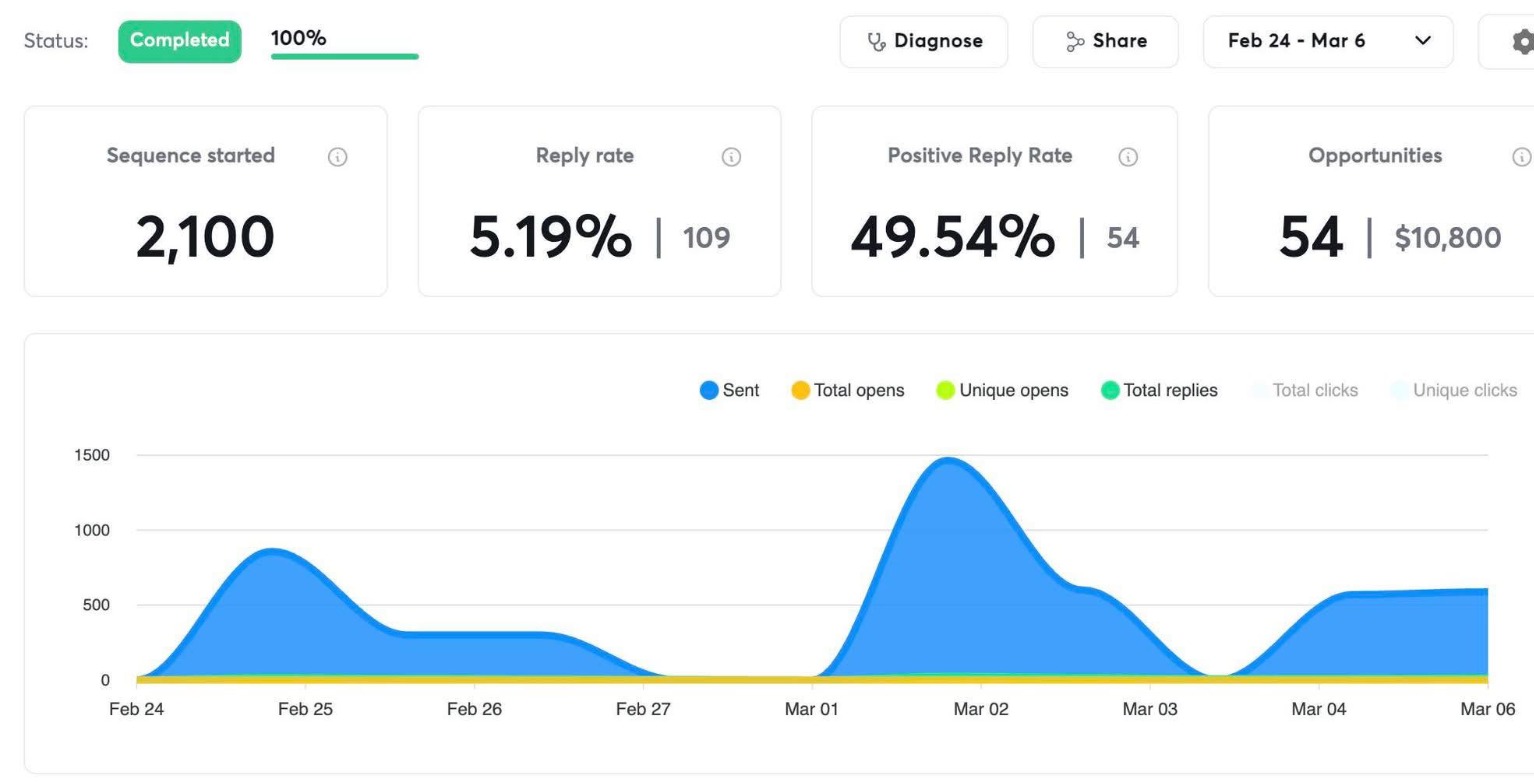Toggle the Total opens legend series
This screenshot has height=783, width=1534.
[x=847, y=390]
